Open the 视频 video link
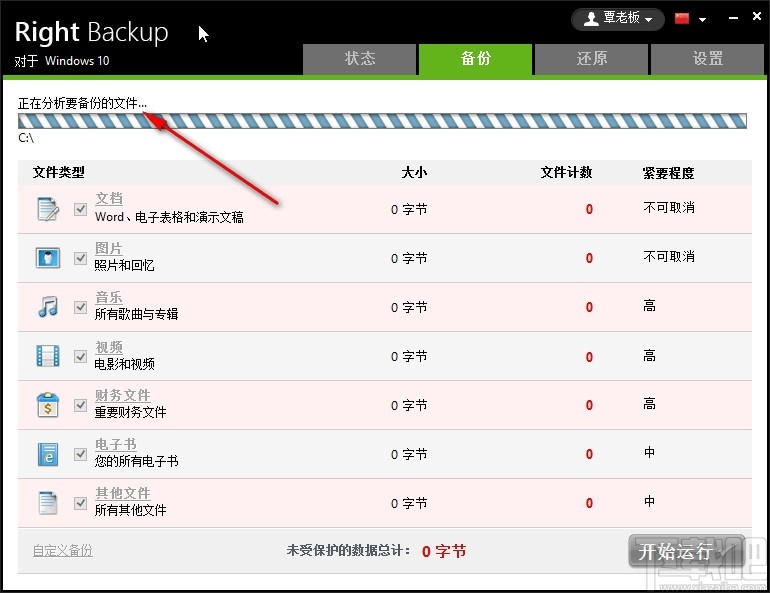This screenshot has width=770, height=593. 109,347
